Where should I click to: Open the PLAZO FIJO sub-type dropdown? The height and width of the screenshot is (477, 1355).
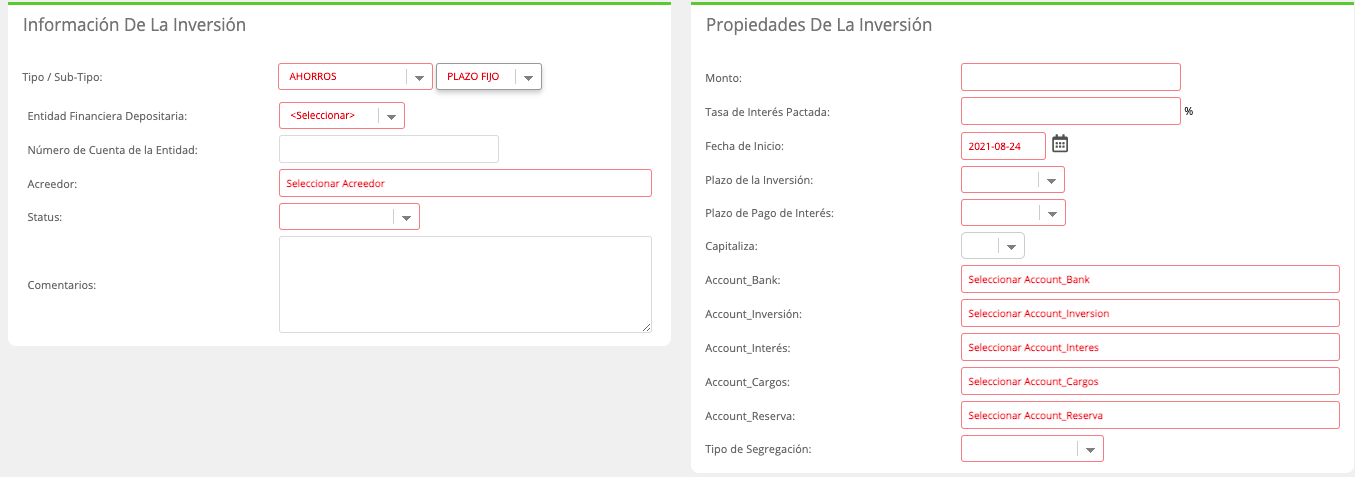489,77
